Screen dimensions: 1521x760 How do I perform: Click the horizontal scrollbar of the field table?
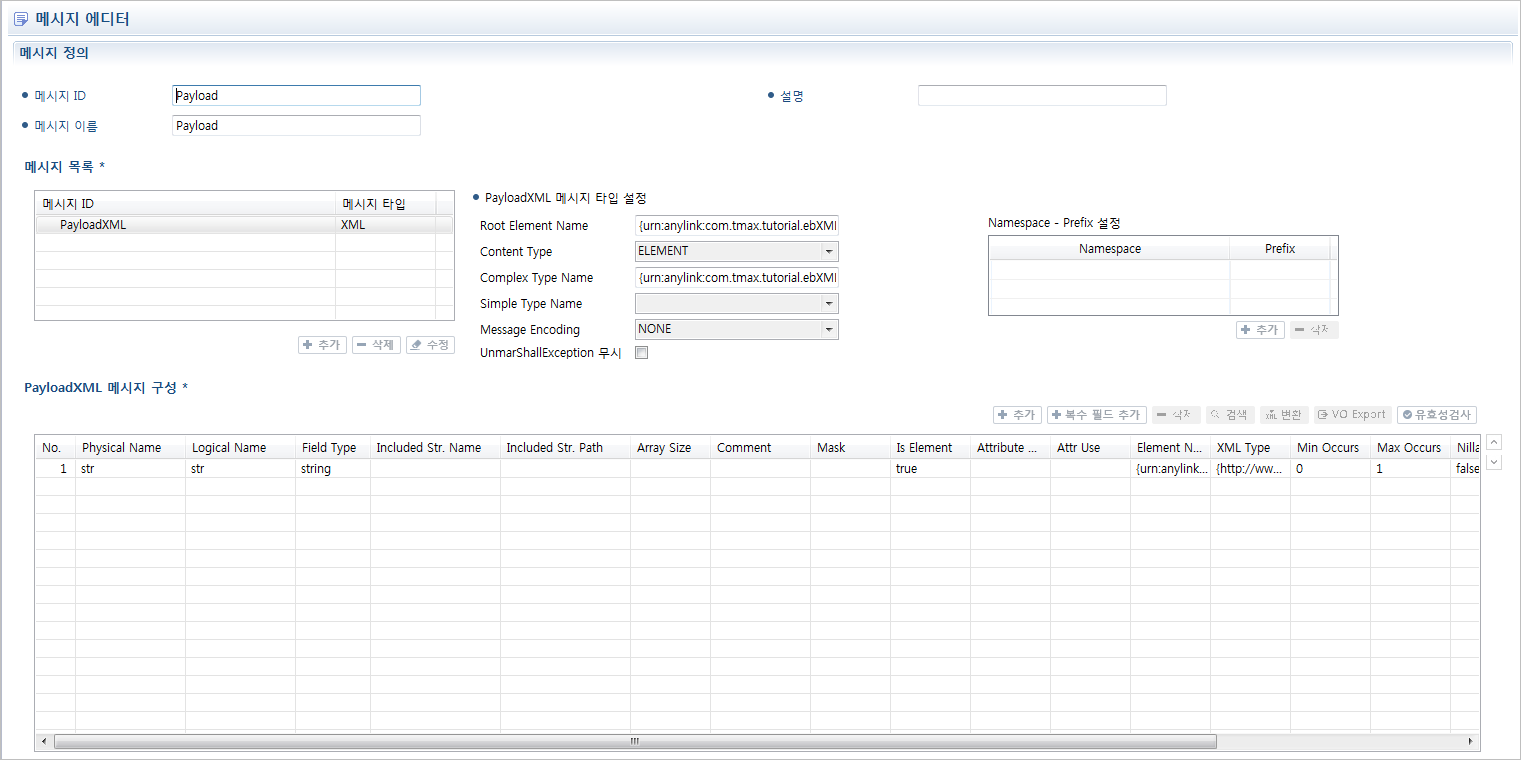634,742
